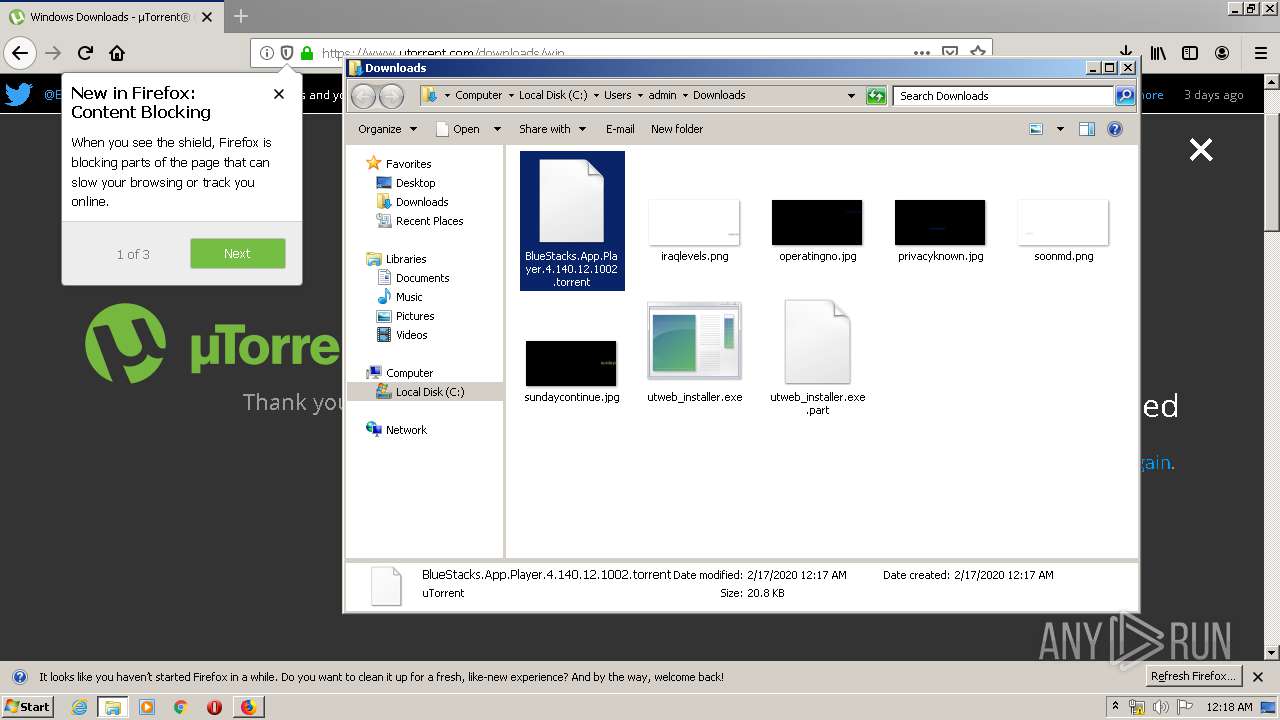Open the Organize menu
1280x720 pixels.
[387, 129]
